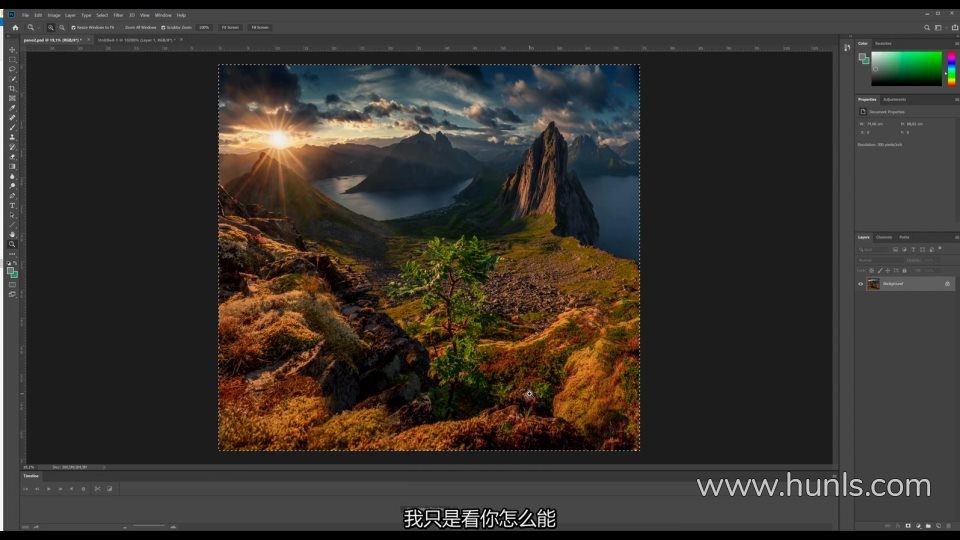Select the History Brush tool

point(12,147)
